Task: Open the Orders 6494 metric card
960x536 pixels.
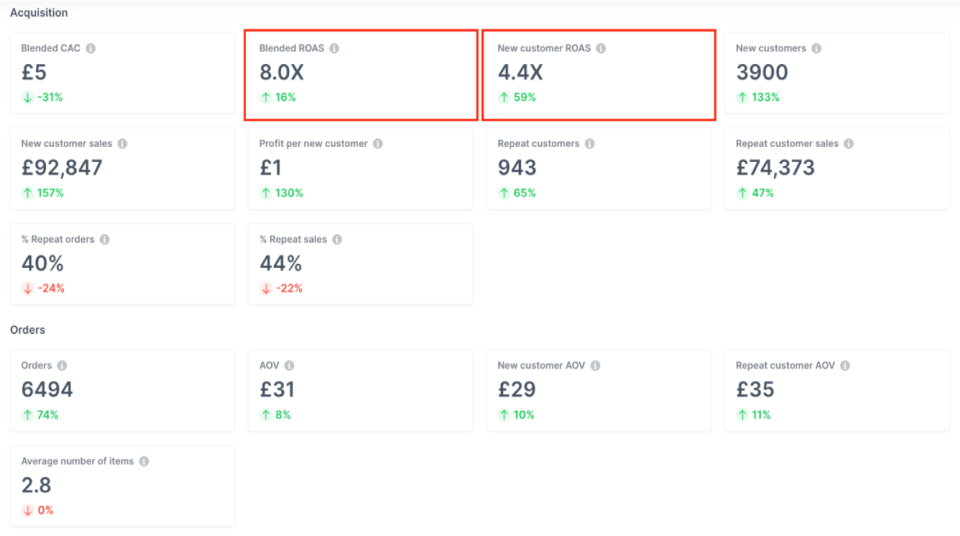Action: (x=122, y=391)
